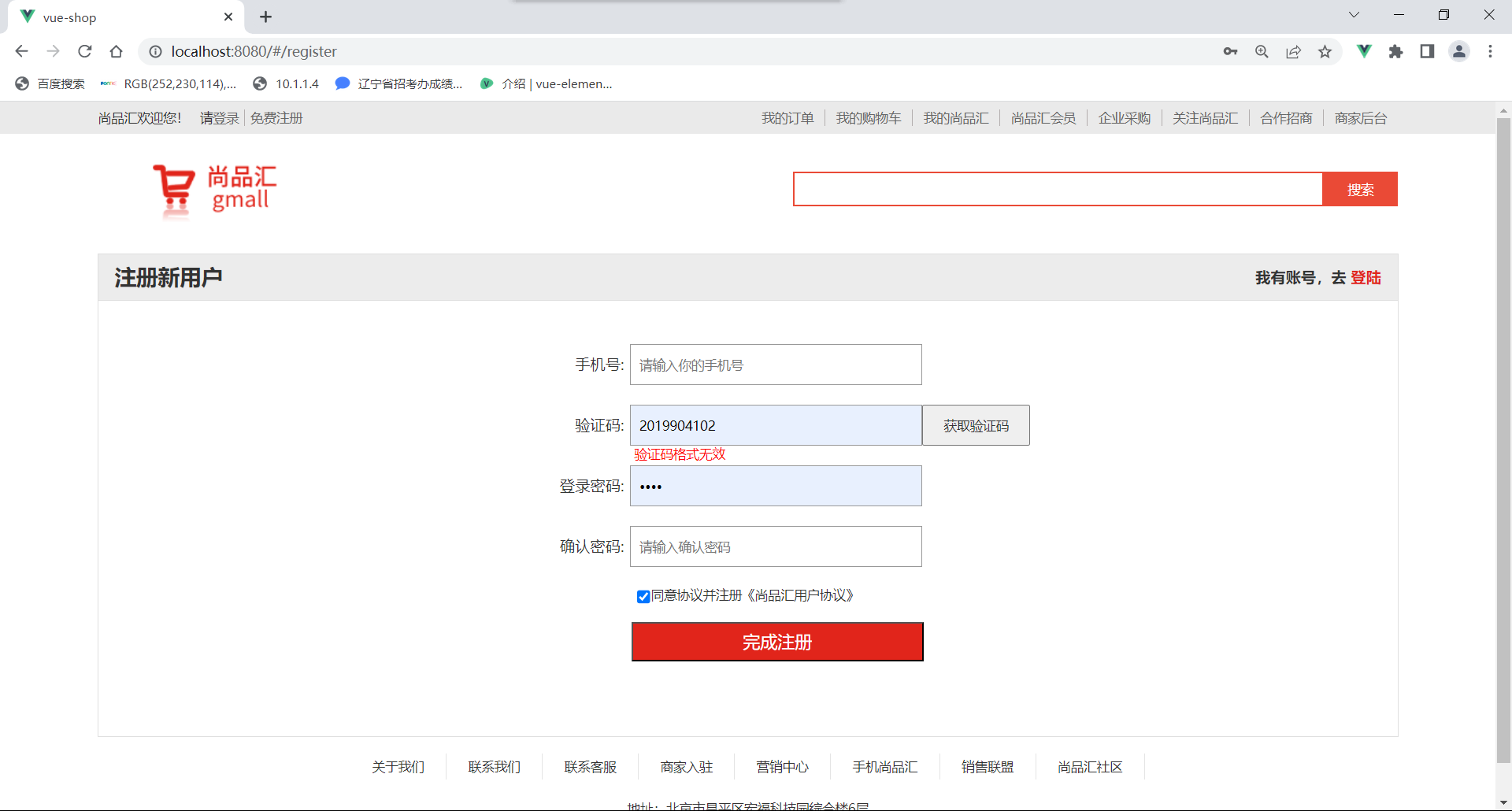Open 合作招商 in top navigation
Image resolution: width=1512 pixels, height=811 pixels.
pos(1287,118)
